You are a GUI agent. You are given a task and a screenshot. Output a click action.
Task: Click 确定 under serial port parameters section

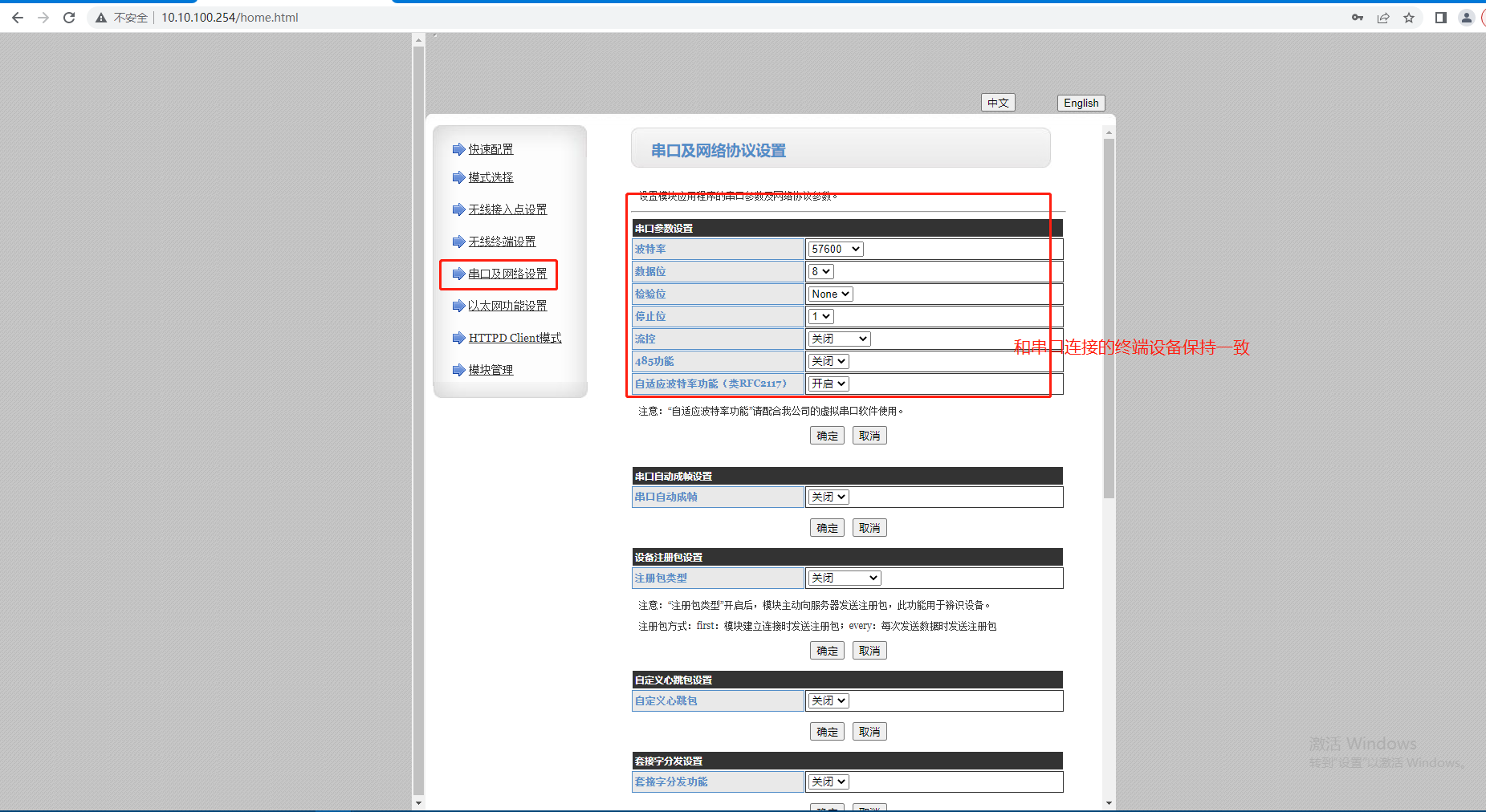point(827,436)
